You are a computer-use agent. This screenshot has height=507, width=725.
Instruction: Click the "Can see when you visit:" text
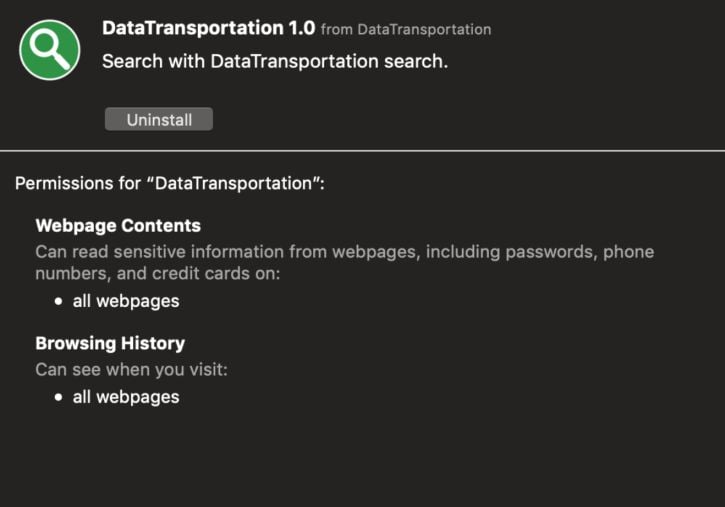(x=132, y=370)
